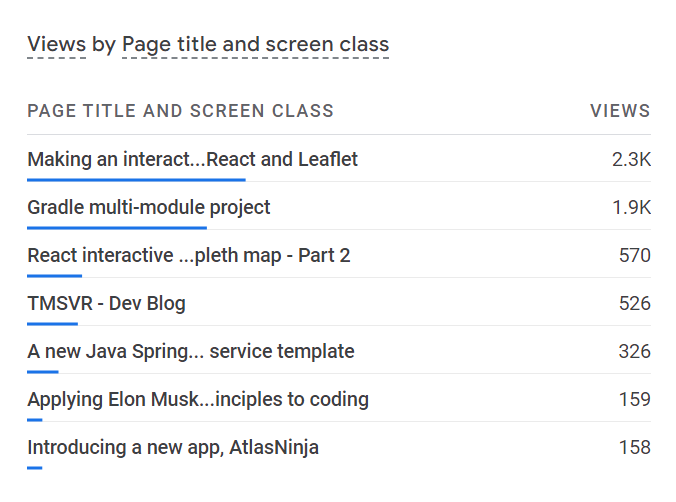
Task: Select 'Gradle multi-module project' row
Action: pyautogui.click(x=149, y=207)
